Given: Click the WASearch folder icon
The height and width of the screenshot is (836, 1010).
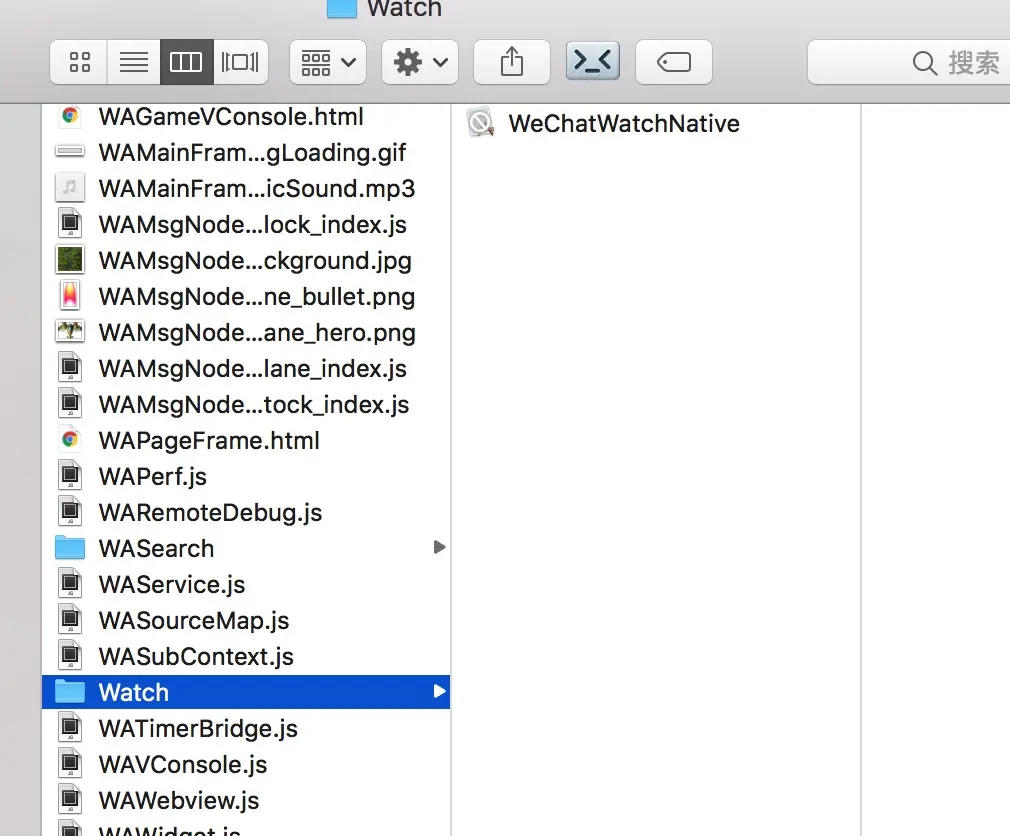Looking at the screenshot, I should coord(70,547).
